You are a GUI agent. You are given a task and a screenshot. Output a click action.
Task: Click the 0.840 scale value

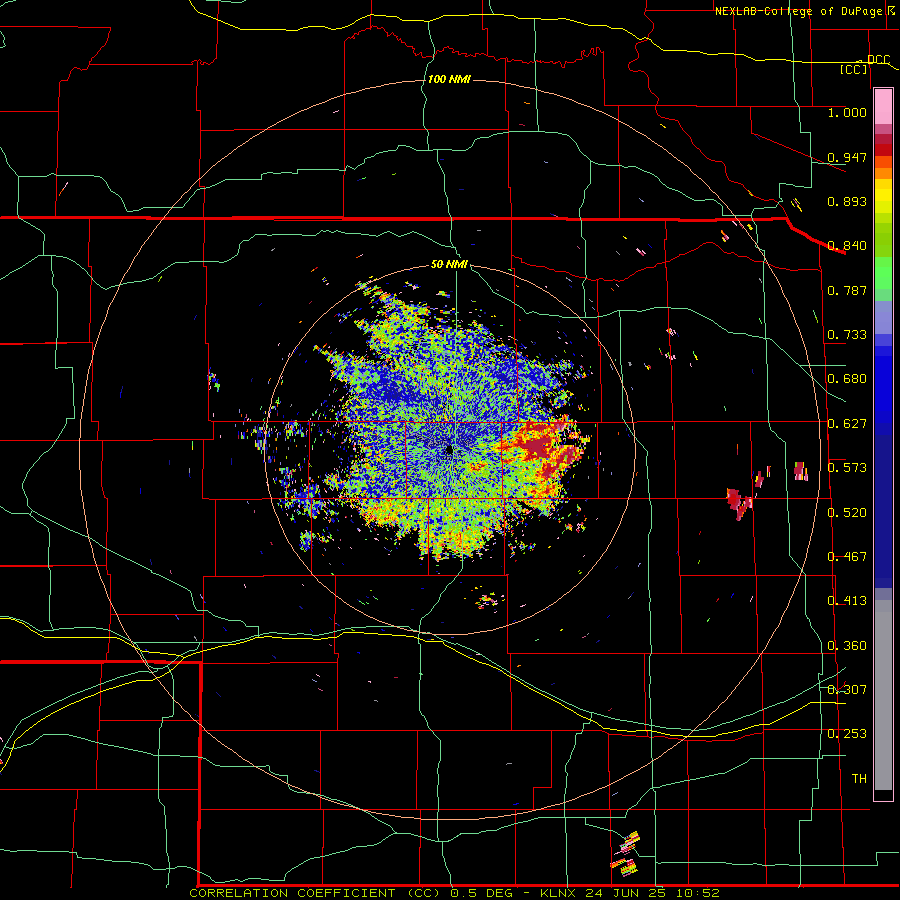pyautogui.click(x=847, y=245)
